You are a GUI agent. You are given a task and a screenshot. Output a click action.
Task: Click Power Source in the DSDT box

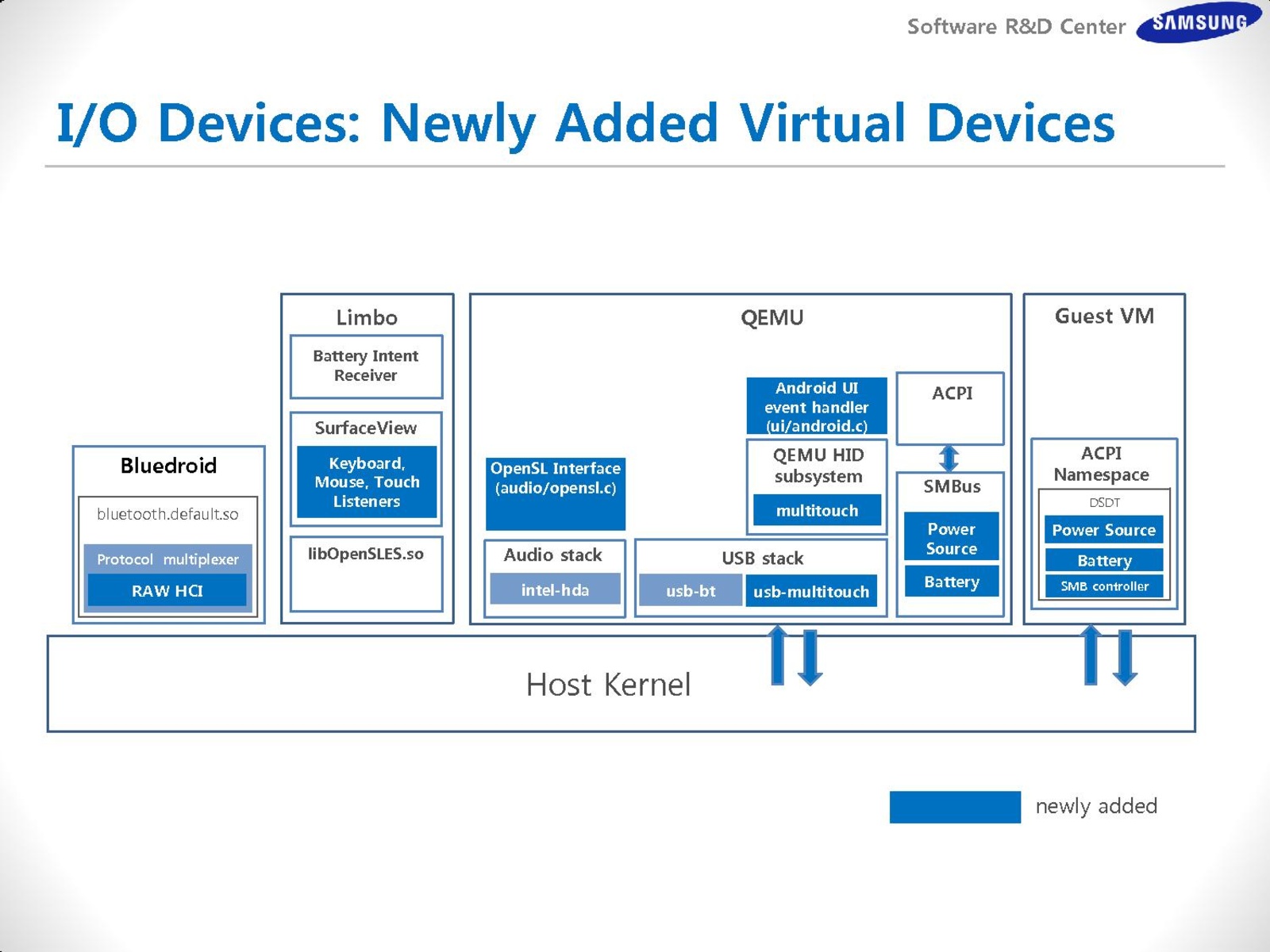pos(1103,530)
